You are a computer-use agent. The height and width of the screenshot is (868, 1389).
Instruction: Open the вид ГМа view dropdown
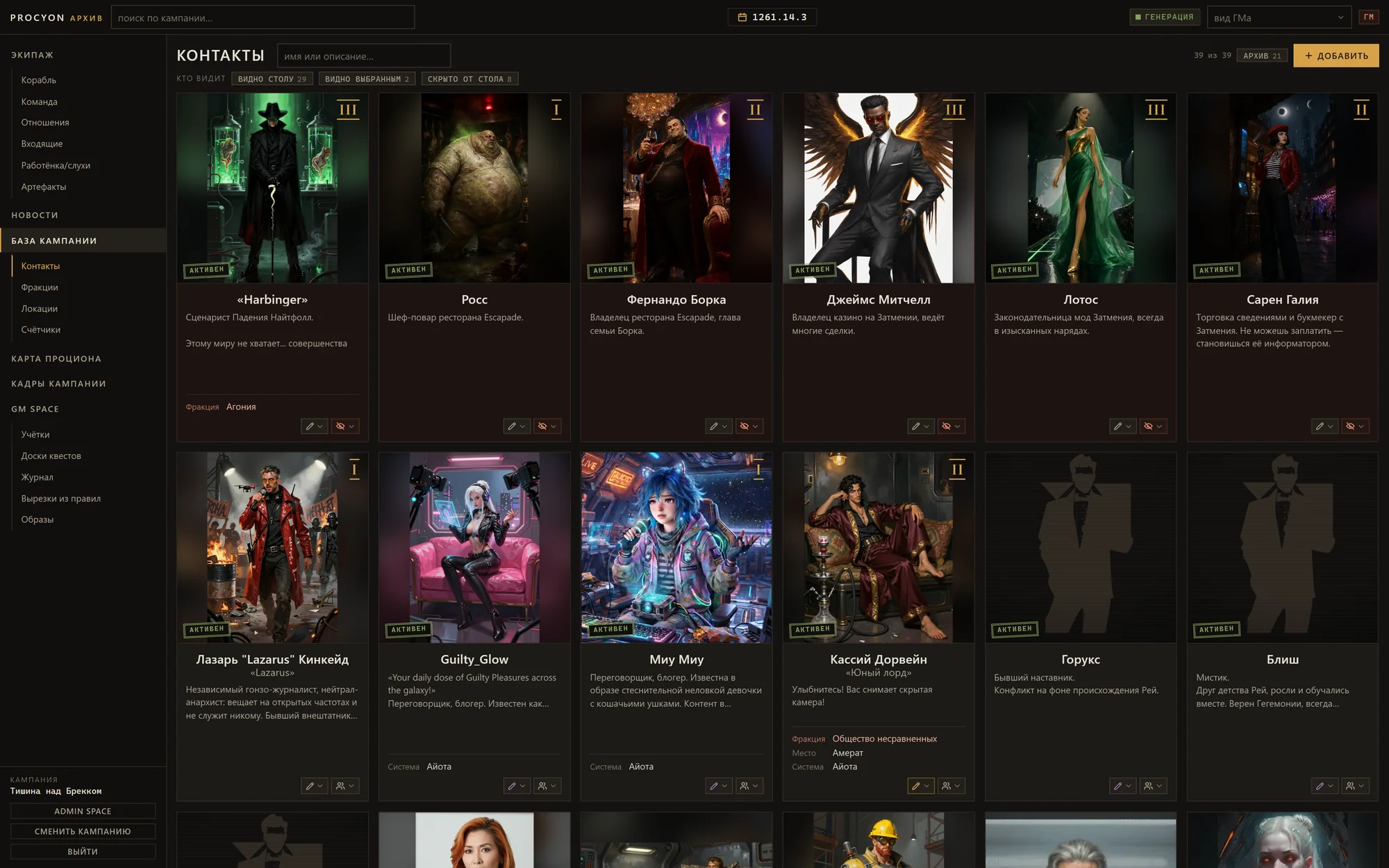1279,17
